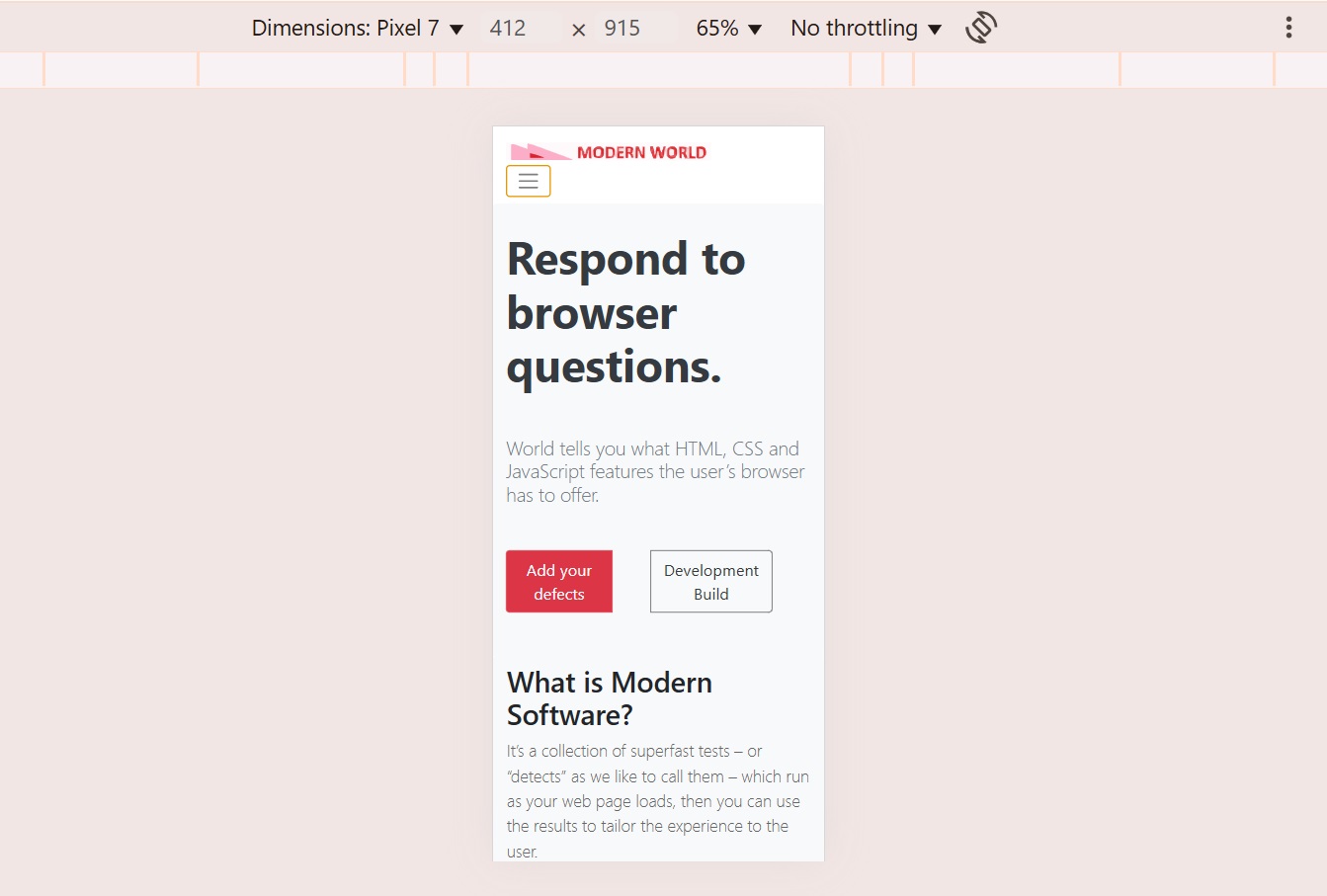This screenshot has height=896, width=1327.
Task: Click the rotate device orientation icon
Action: point(980,28)
